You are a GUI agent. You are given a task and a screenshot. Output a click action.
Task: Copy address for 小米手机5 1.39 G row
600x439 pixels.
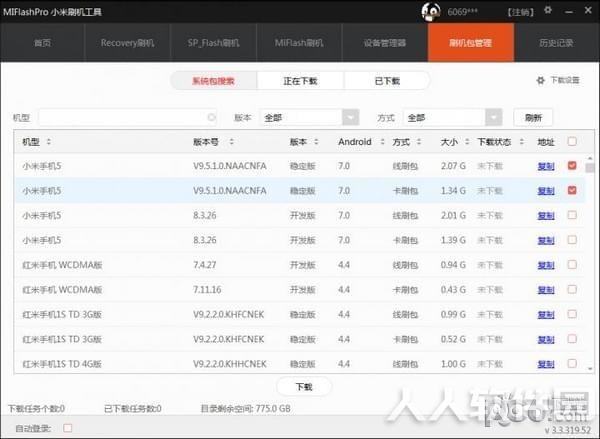pyautogui.click(x=546, y=240)
